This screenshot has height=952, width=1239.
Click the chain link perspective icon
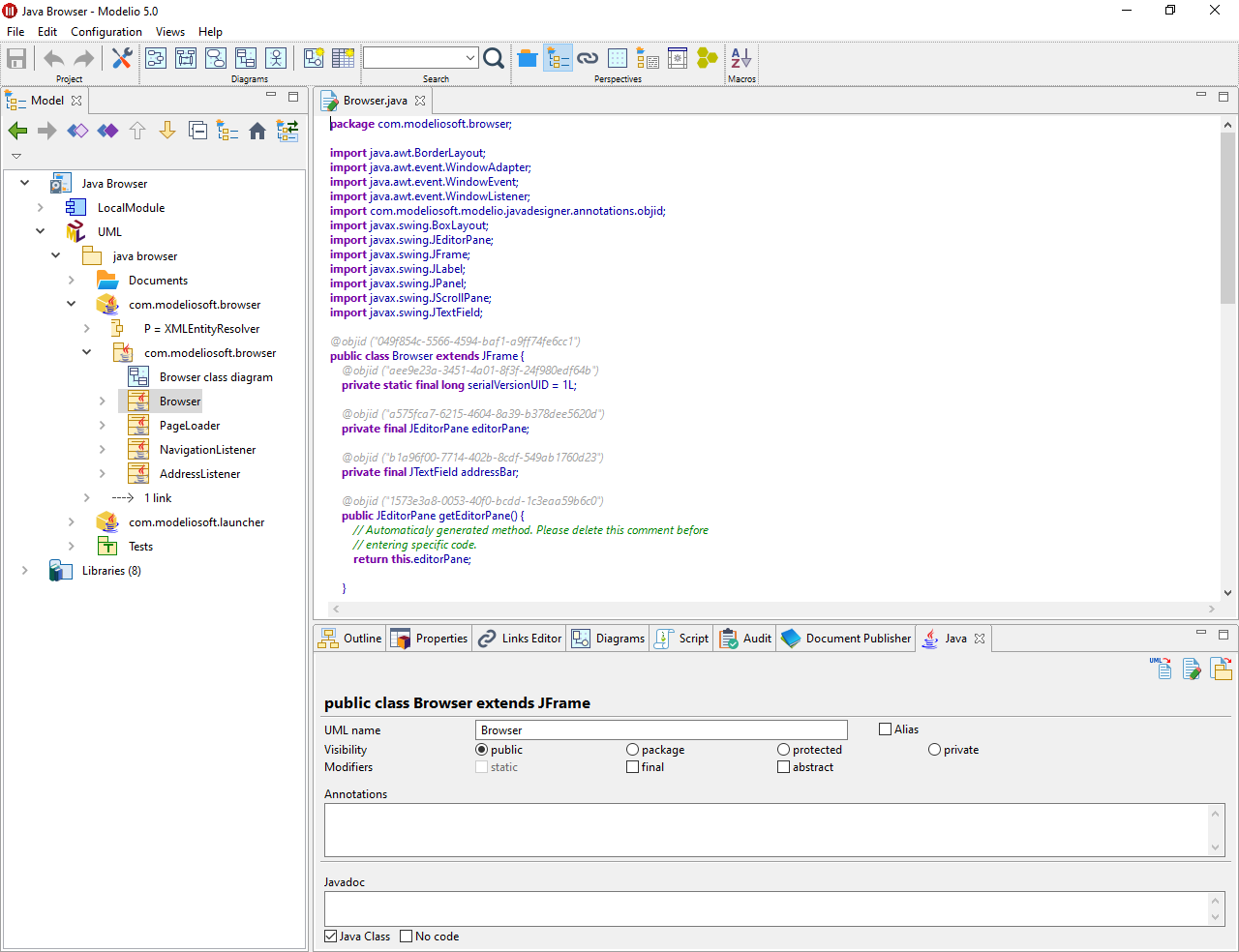[x=588, y=58]
